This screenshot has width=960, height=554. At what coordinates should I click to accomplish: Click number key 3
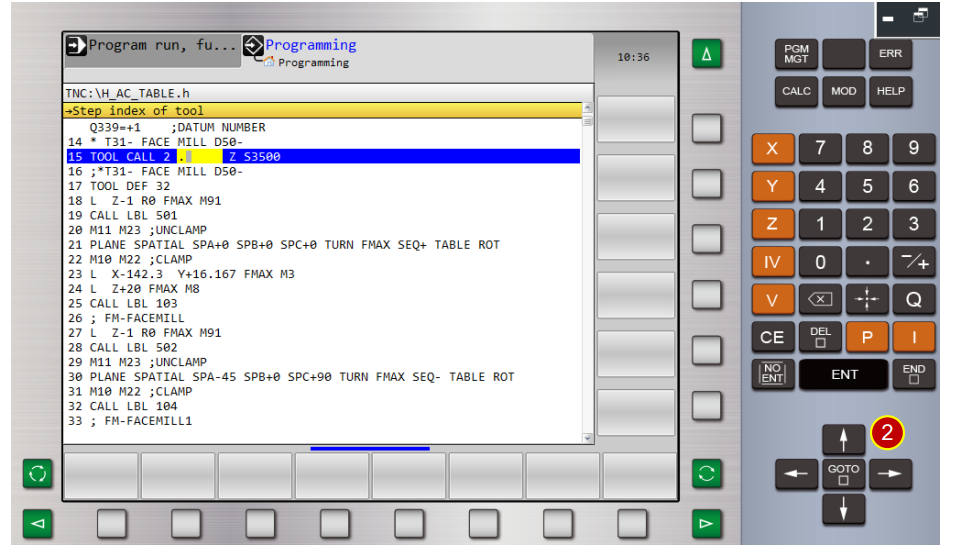point(913,224)
